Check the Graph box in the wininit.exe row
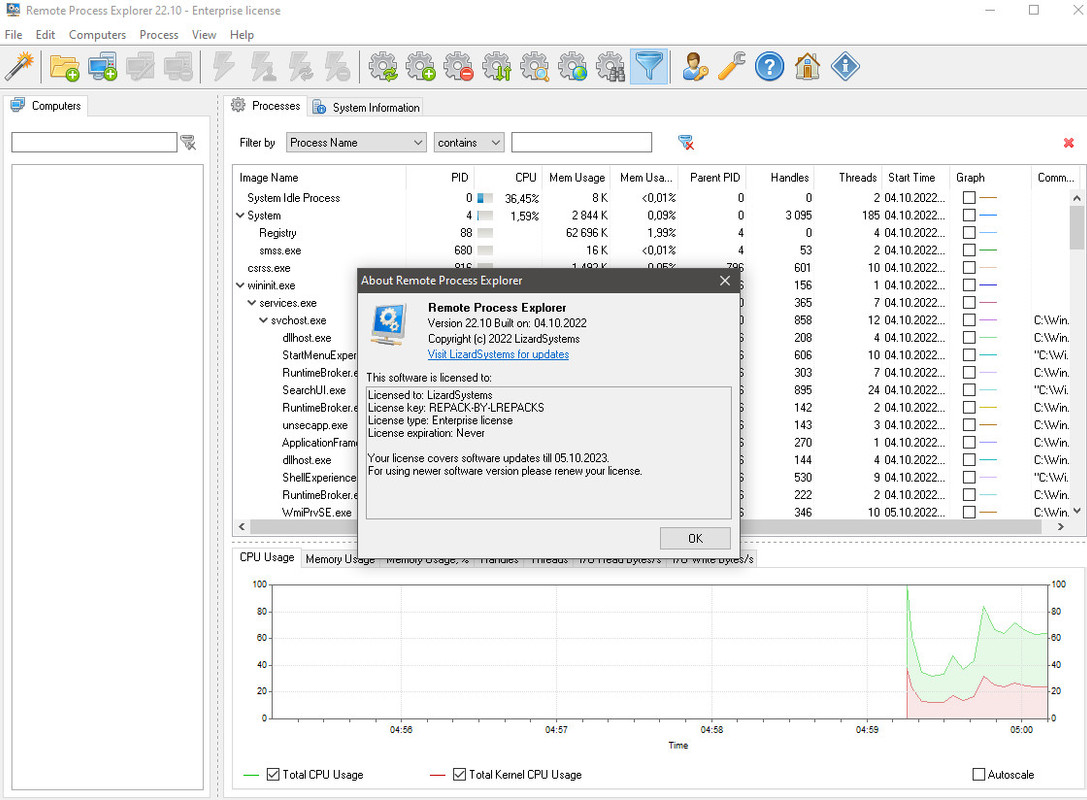Viewport: 1087px width, 800px height. pyautogui.click(x=969, y=285)
